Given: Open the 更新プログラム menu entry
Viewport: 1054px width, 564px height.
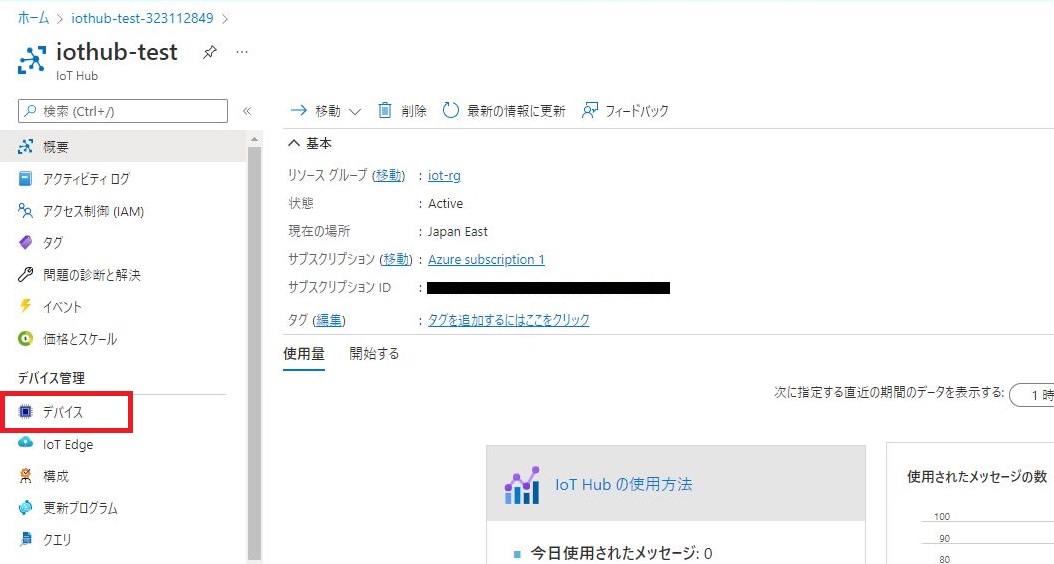Looking at the screenshot, I should [x=80, y=508].
